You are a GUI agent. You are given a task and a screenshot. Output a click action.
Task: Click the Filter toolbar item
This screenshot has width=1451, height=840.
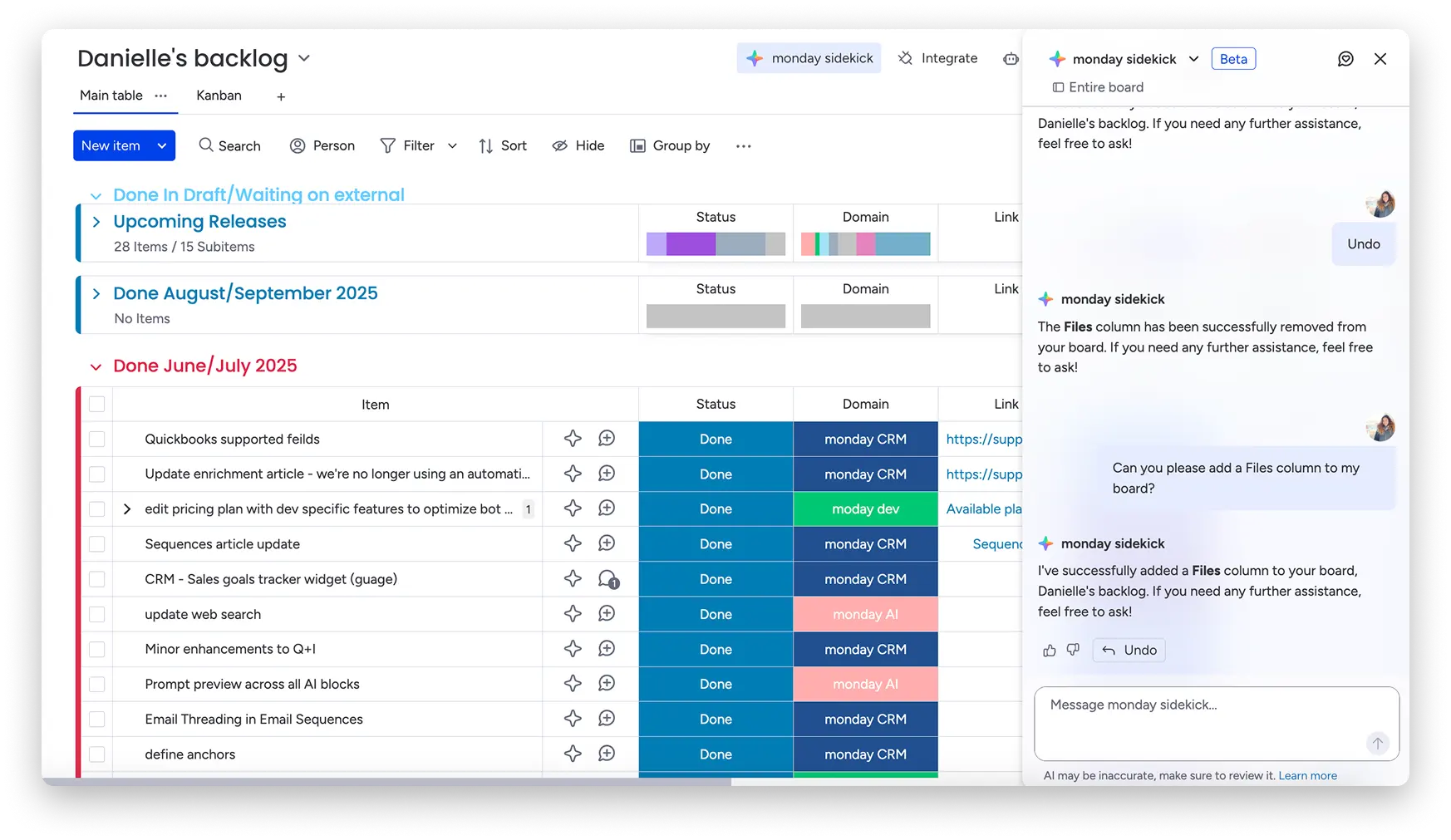407,145
